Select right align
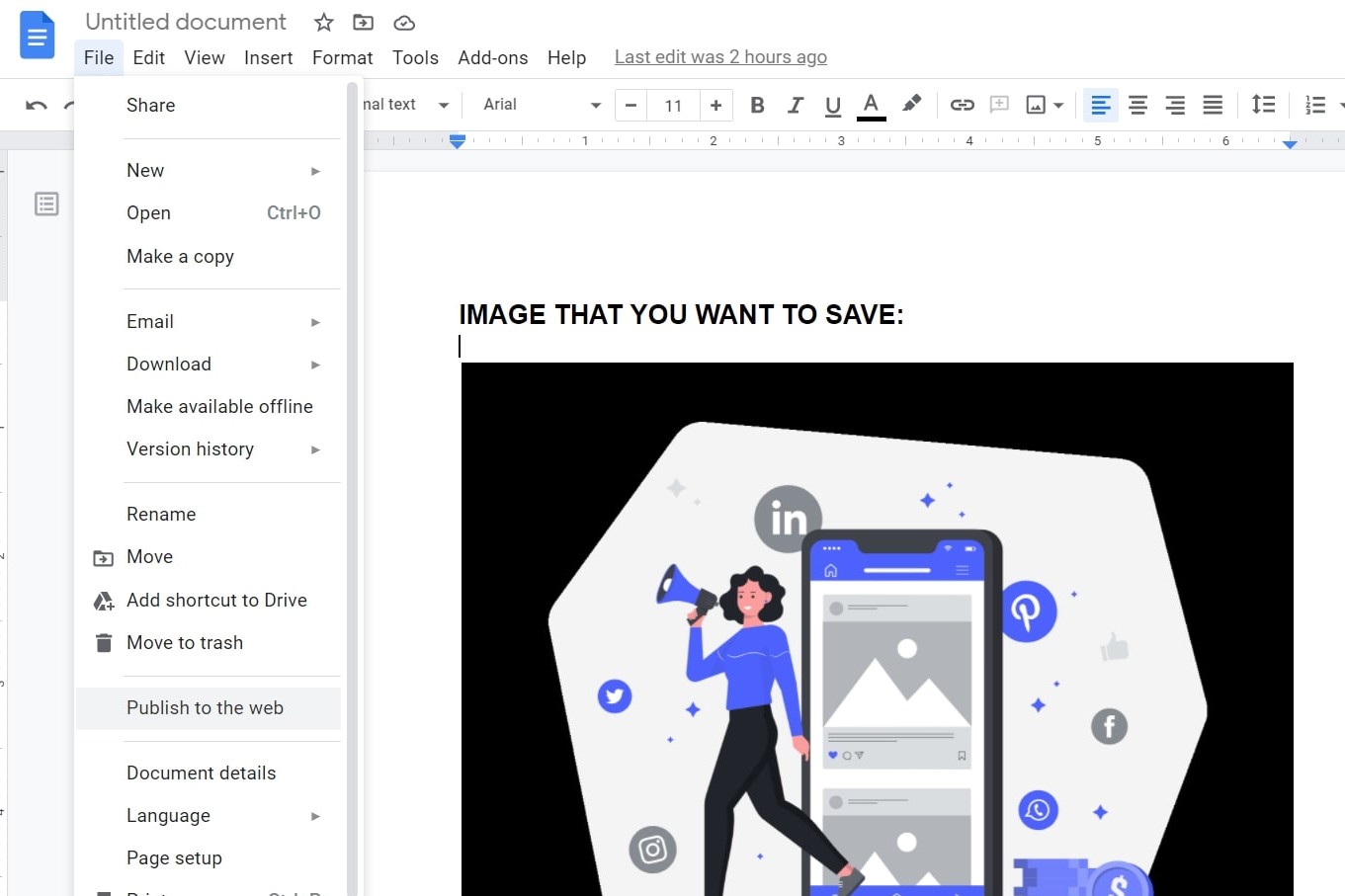1345x896 pixels. (x=1175, y=105)
